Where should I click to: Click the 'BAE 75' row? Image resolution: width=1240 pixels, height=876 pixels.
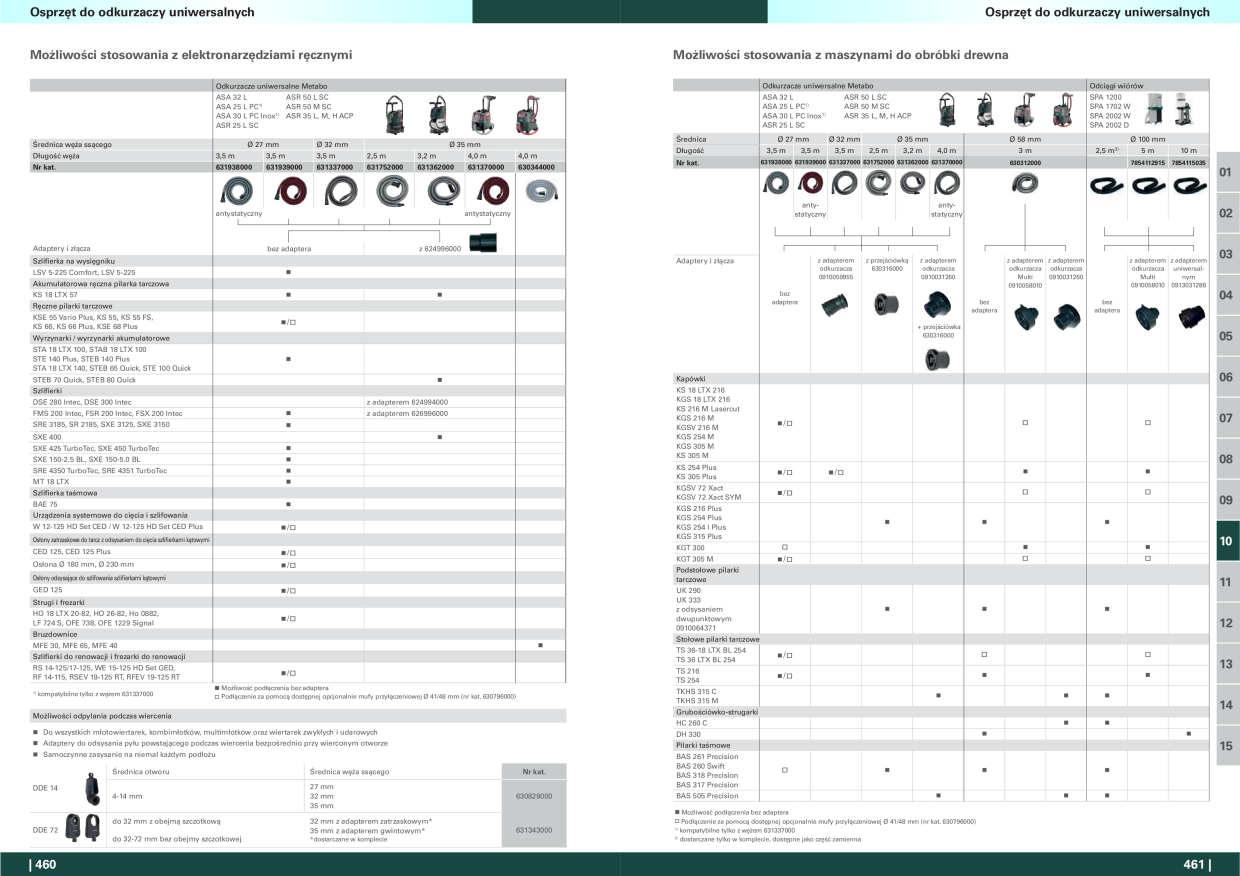pyautogui.click(x=298, y=504)
